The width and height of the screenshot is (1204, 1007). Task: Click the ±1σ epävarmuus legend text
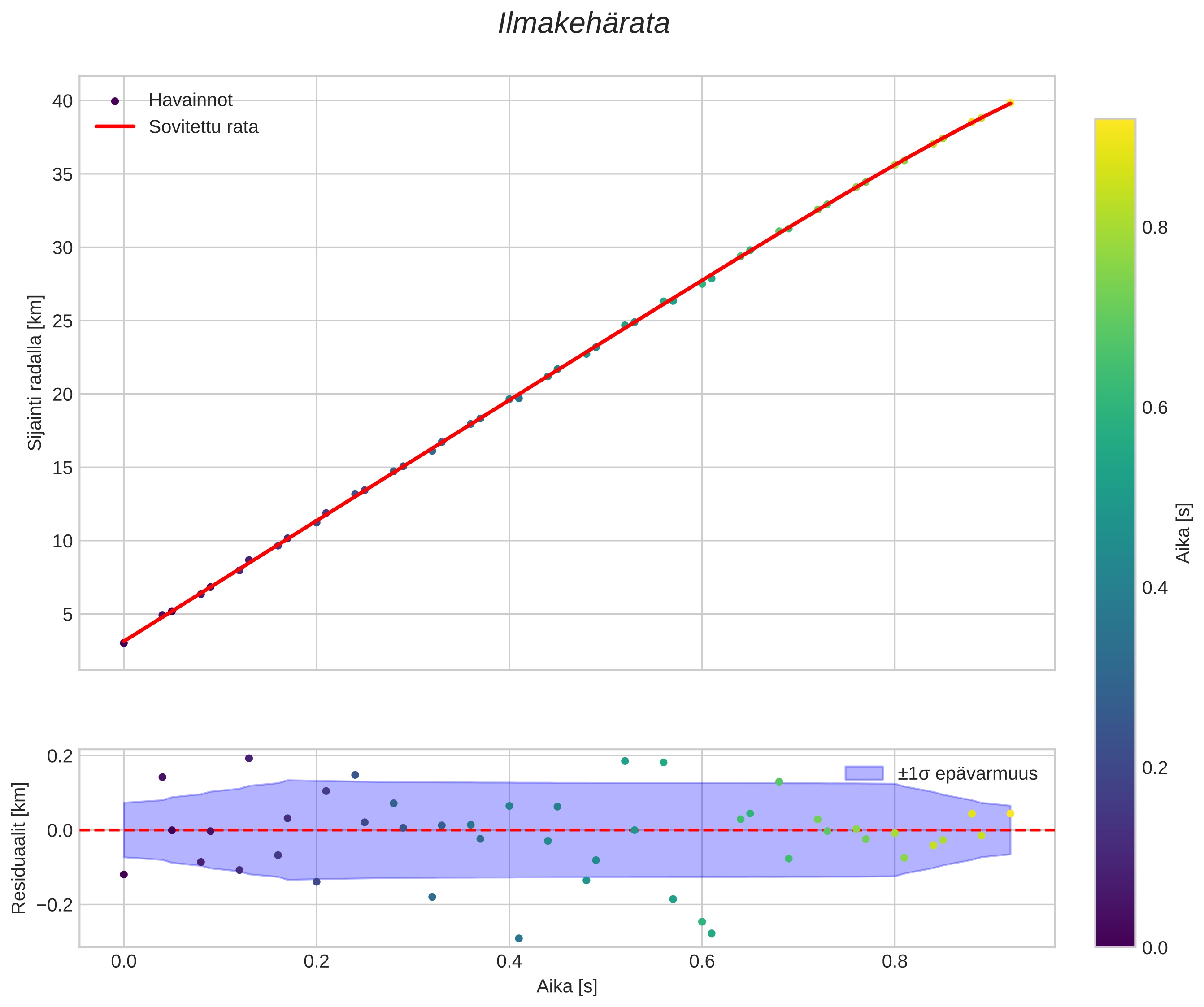(x=967, y=774)
